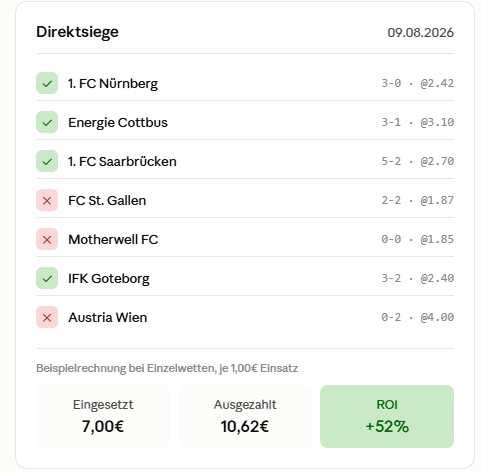This screenshot has width=481, height=472.
Task: Click the Ausgezahlt 10,62€ stat box
Action: (245, 416)
